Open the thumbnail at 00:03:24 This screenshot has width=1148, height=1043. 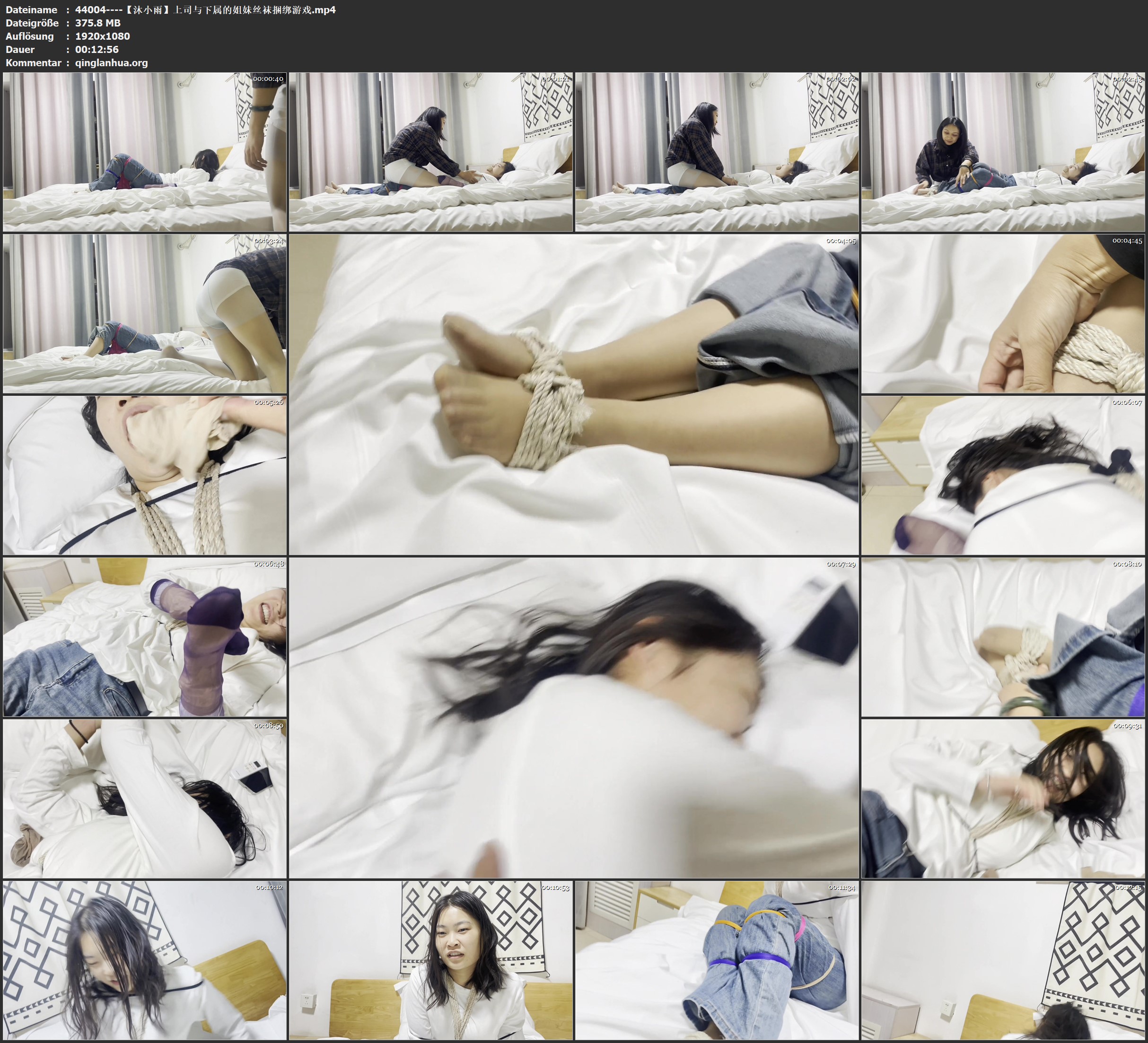click(145, 313)
